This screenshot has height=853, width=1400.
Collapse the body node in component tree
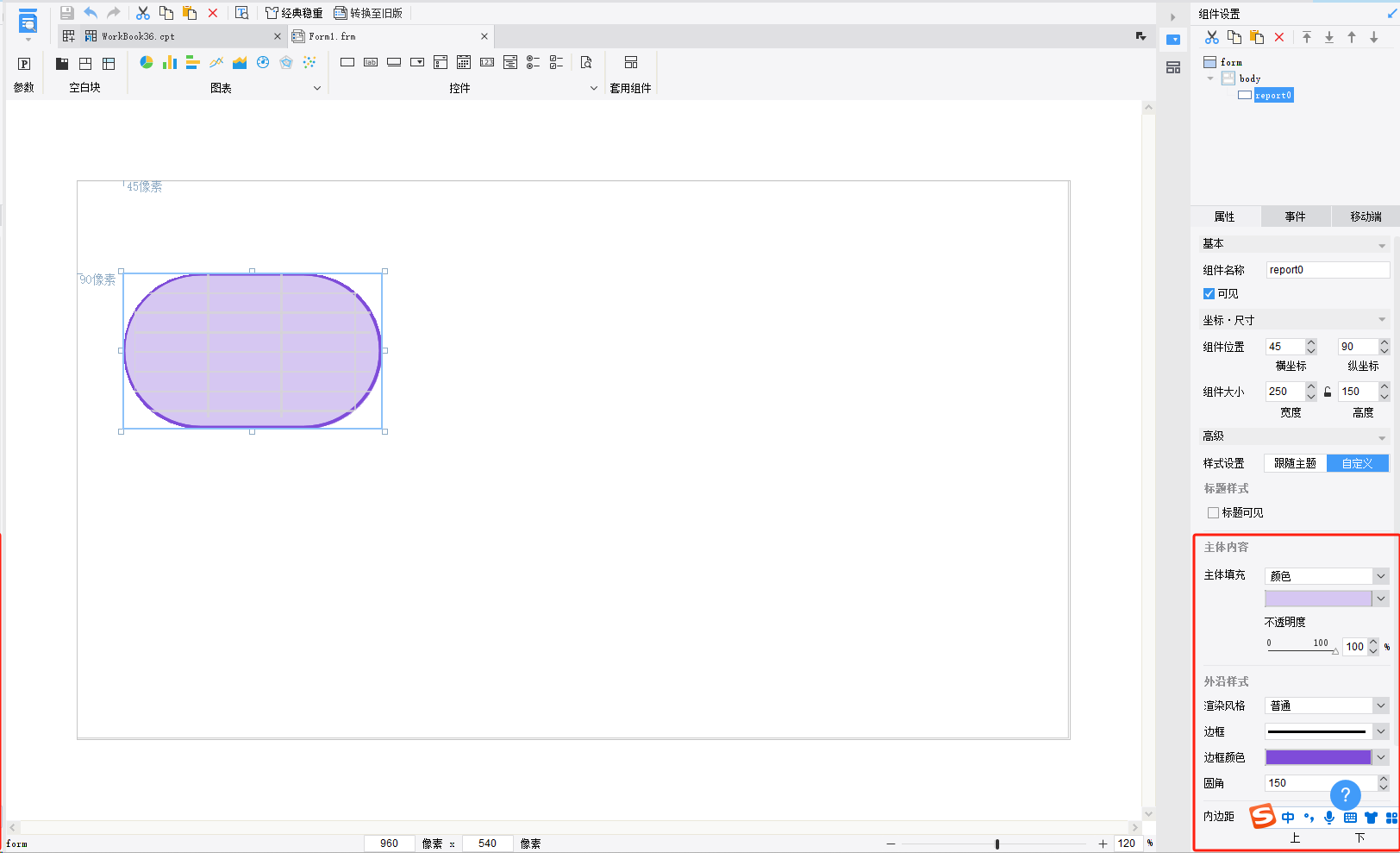click(1210, 78)
